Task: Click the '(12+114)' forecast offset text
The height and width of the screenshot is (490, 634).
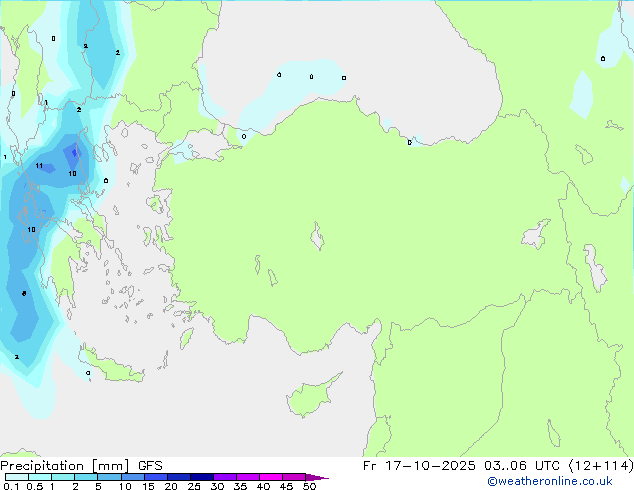Action: [601, 466]
